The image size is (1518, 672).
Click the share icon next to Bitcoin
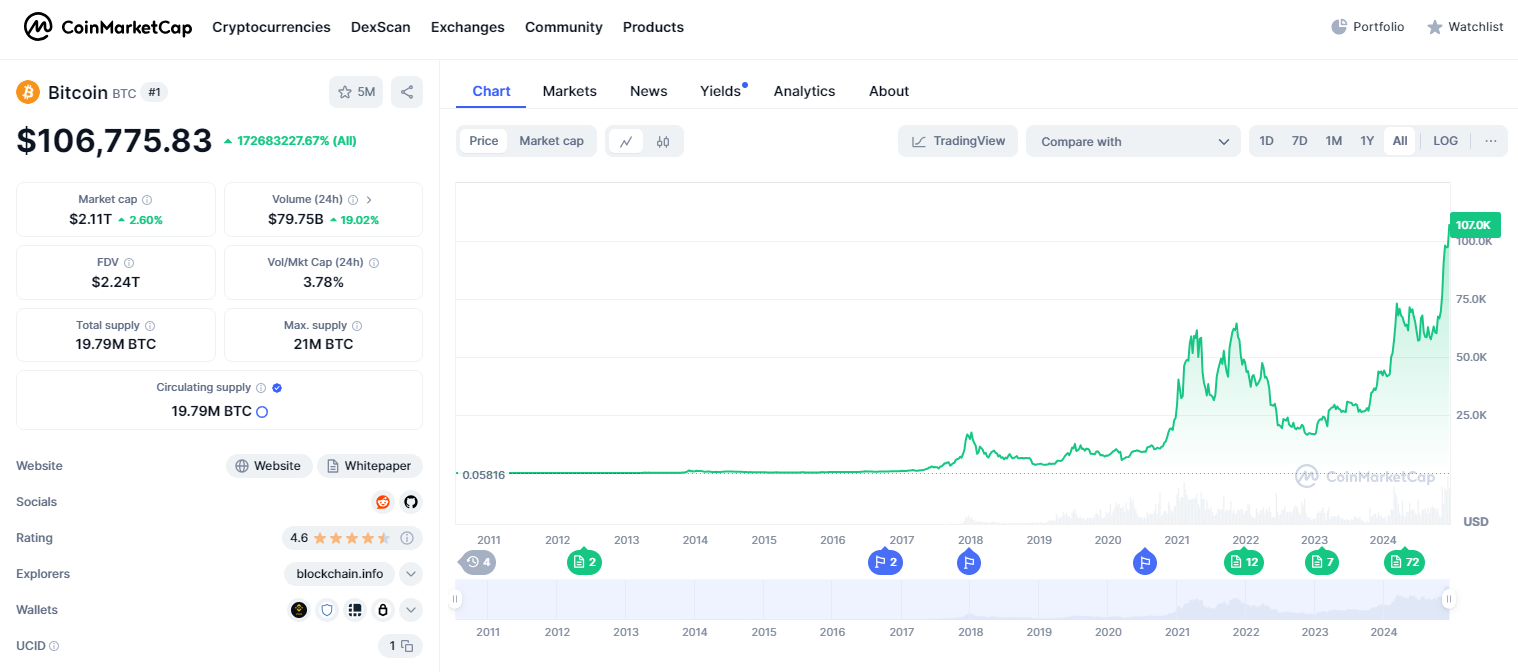407,92
